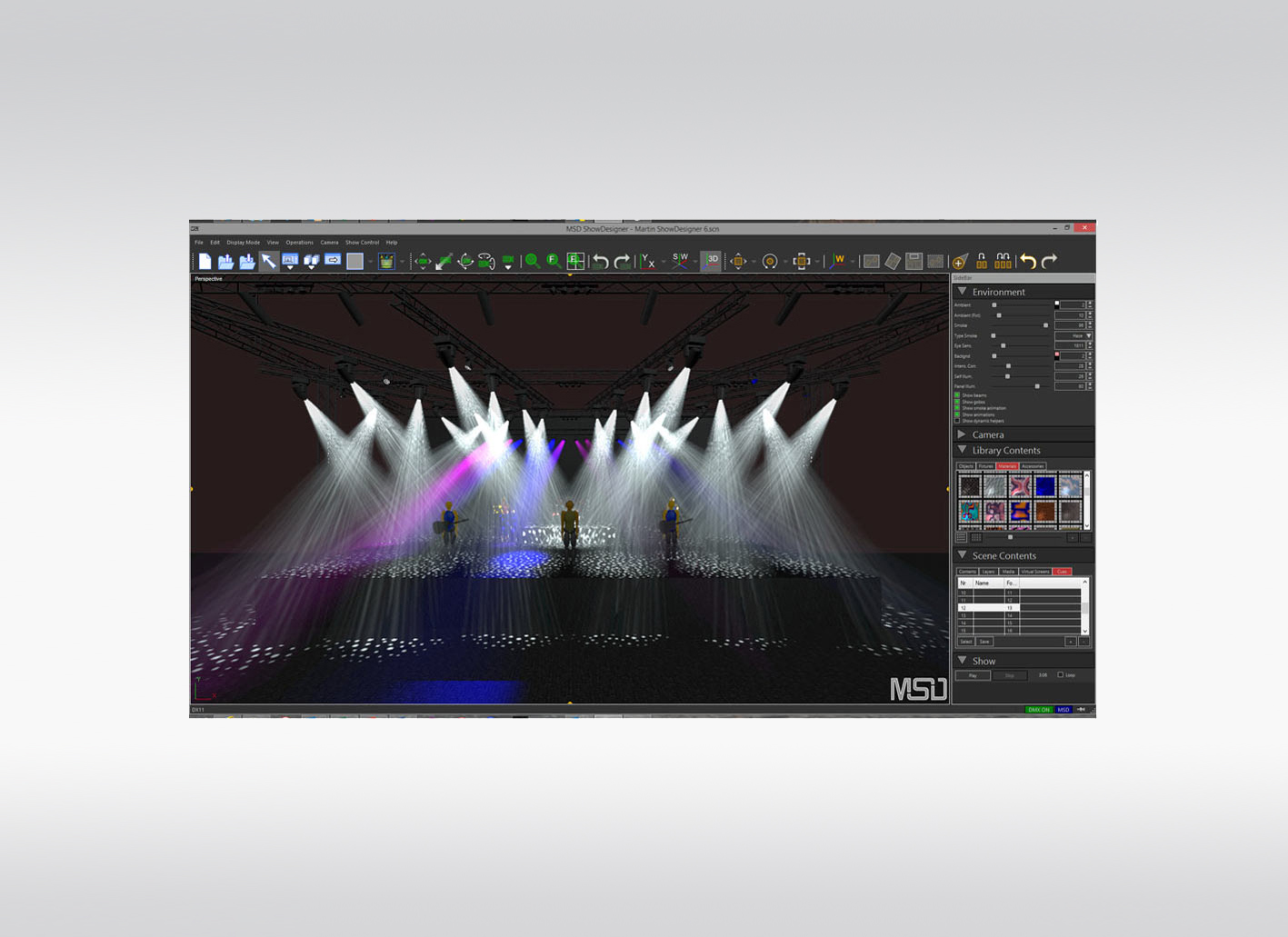
Task: Click the Save button under cue list
Action: (x=984, y=642)
